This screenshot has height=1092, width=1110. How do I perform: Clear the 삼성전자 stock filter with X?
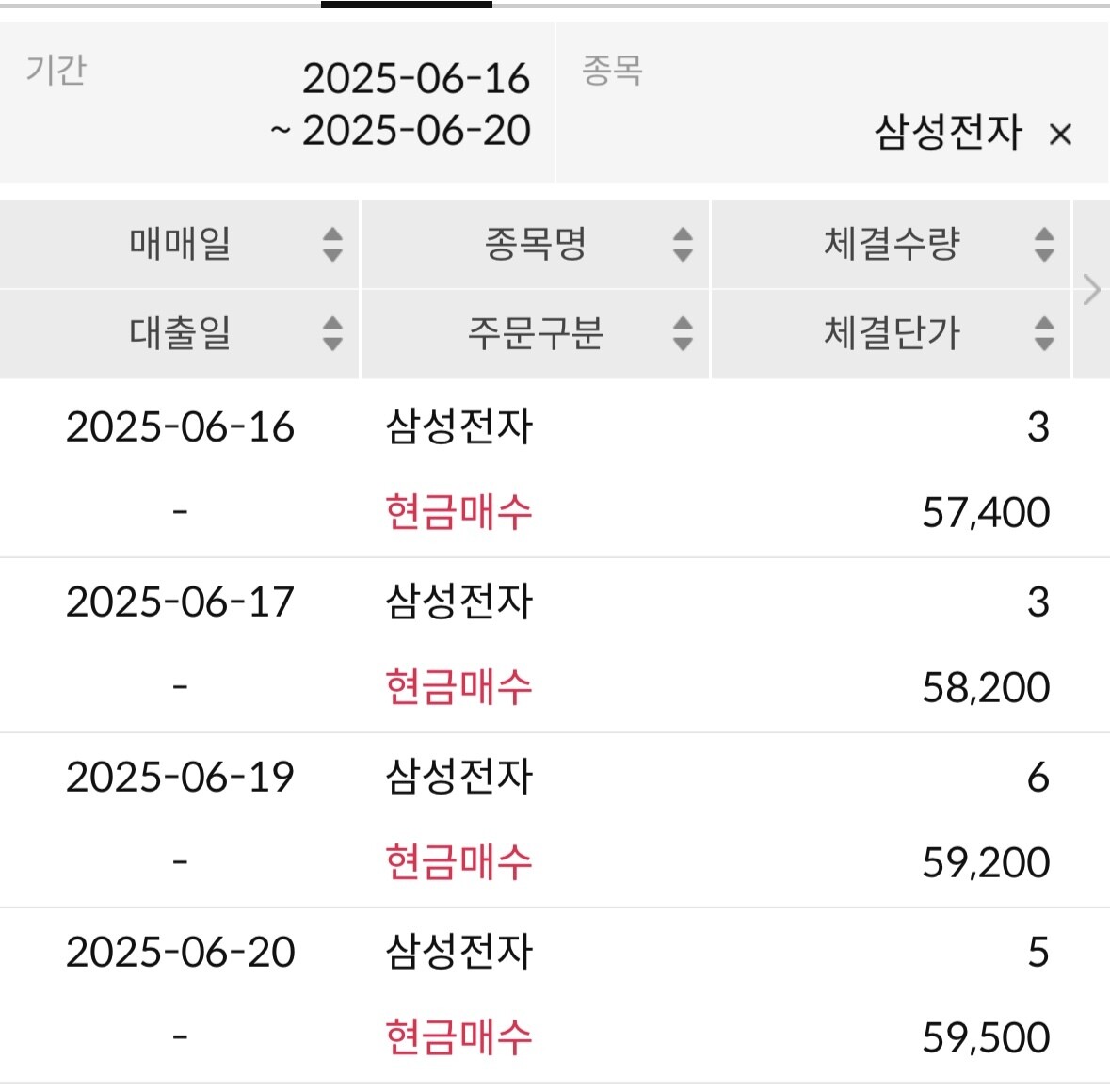pos(1060,134)
